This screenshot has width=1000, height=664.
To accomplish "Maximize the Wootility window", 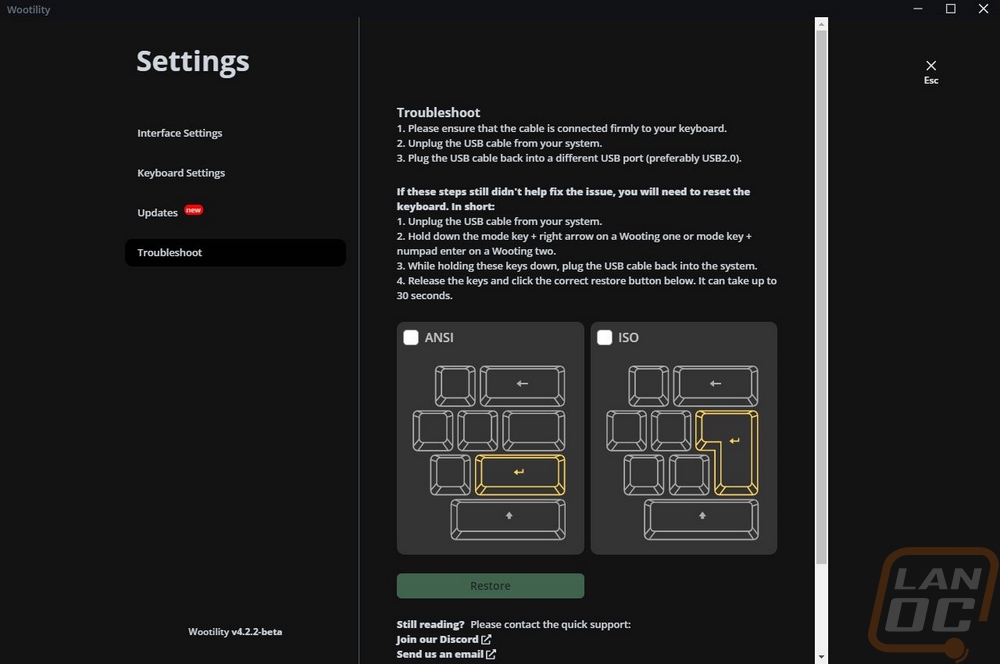I will coord(950,8).
